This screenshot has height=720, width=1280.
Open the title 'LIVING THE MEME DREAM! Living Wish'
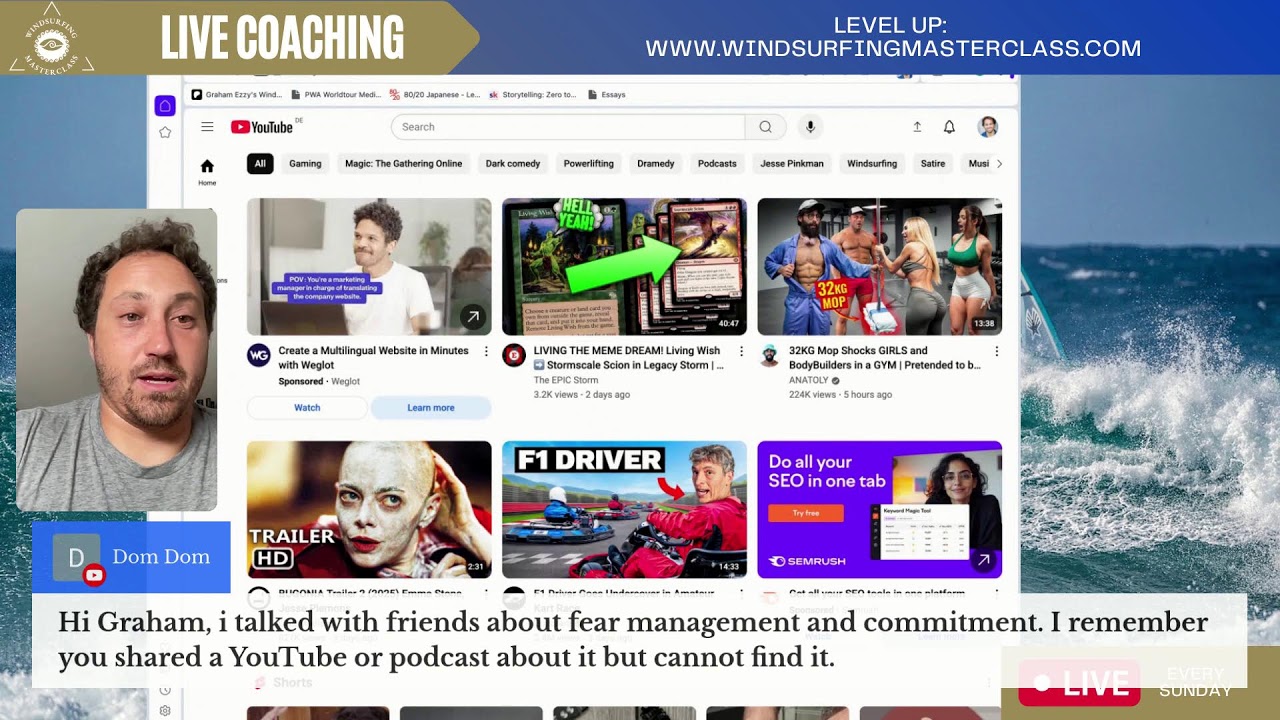pyautogui.click(x=629, y=358)
